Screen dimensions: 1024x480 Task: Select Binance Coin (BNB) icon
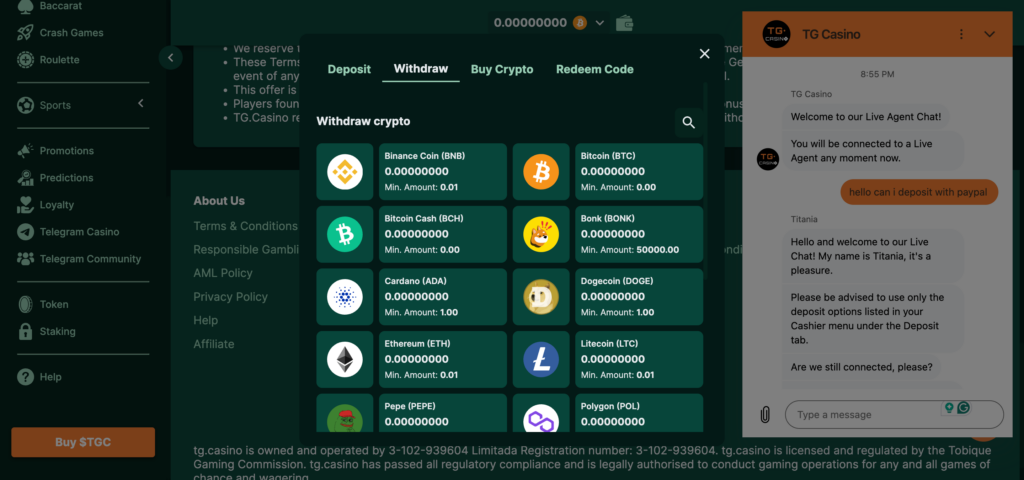[x=345, y=172]
